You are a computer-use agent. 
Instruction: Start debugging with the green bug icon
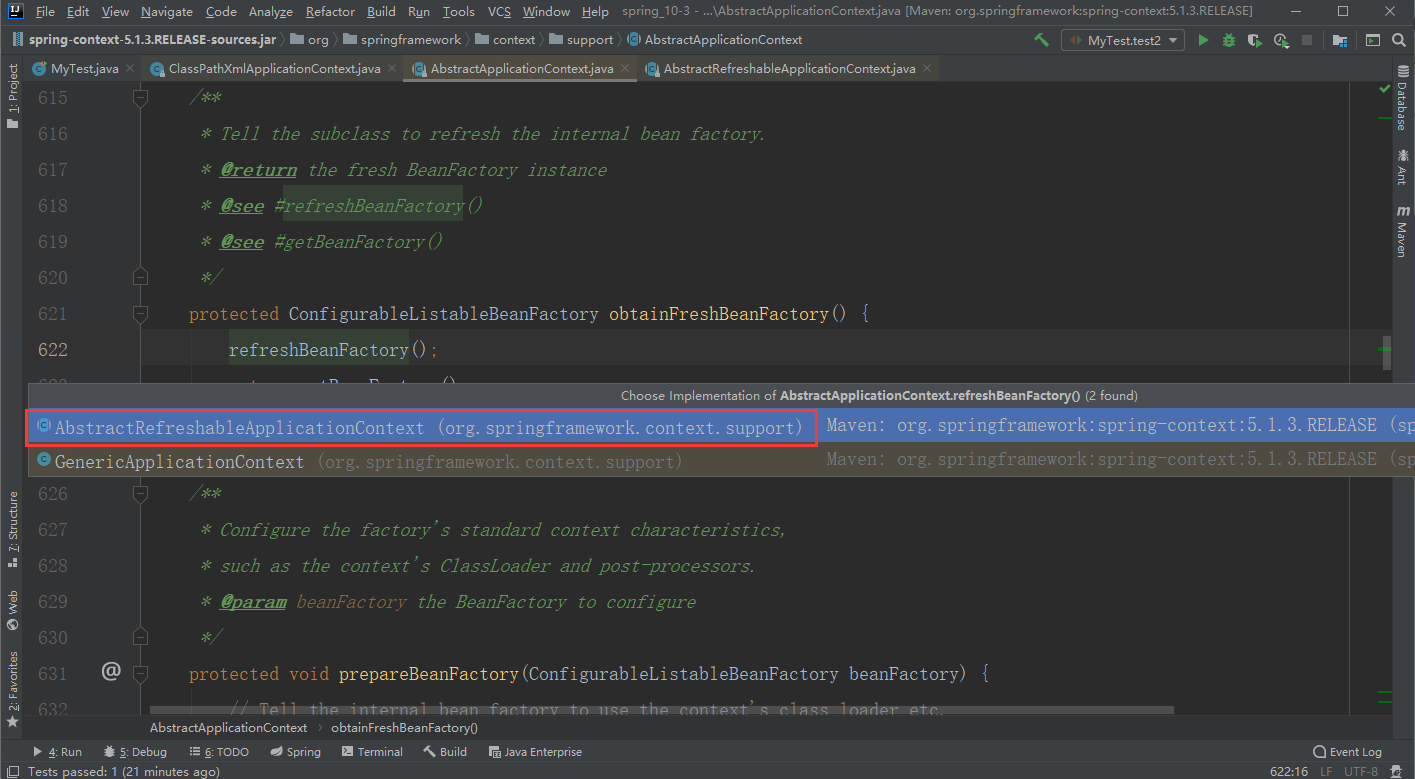tap(1229, 40)
